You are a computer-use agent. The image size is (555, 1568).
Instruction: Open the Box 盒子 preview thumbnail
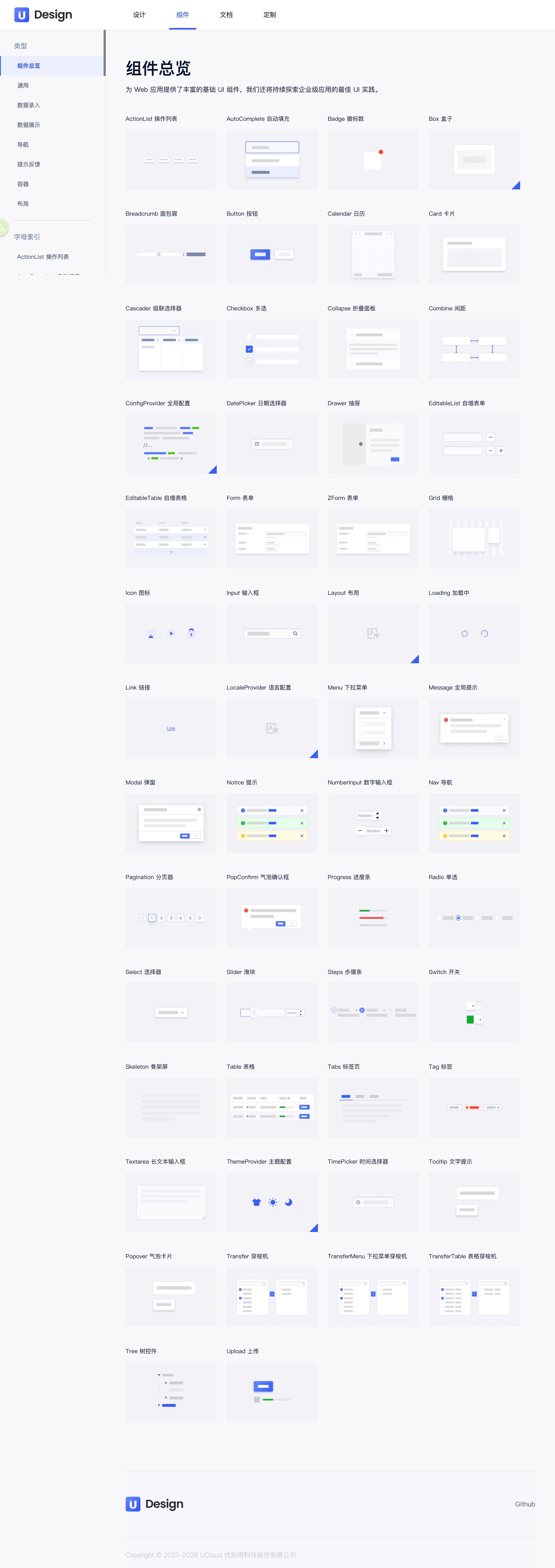[x=474, y=159]
